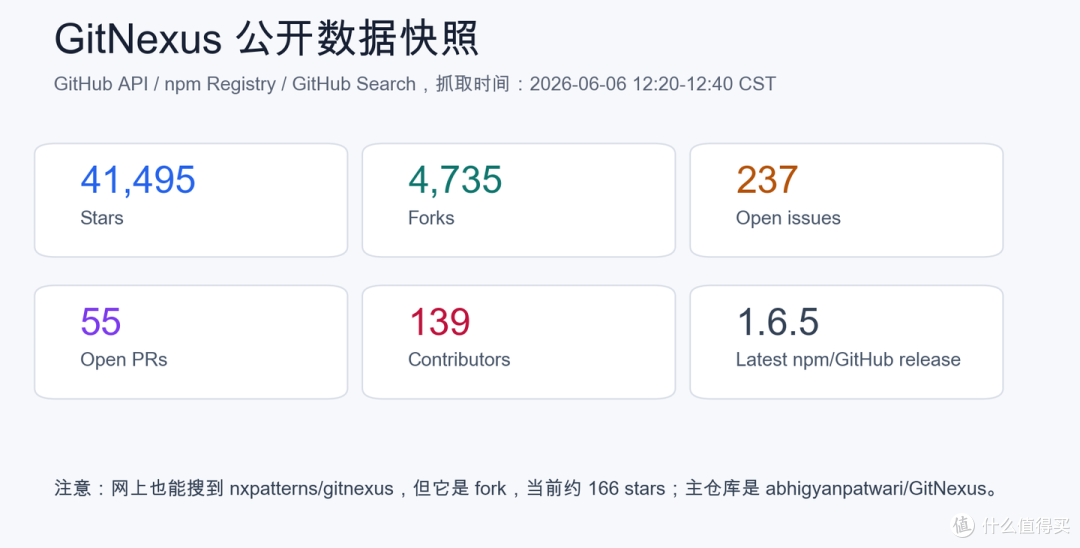Viewport: 1080px width, 548px height.
Task: Click the Latest npm/GitHub release label
Action: click(x=848, y=359)
